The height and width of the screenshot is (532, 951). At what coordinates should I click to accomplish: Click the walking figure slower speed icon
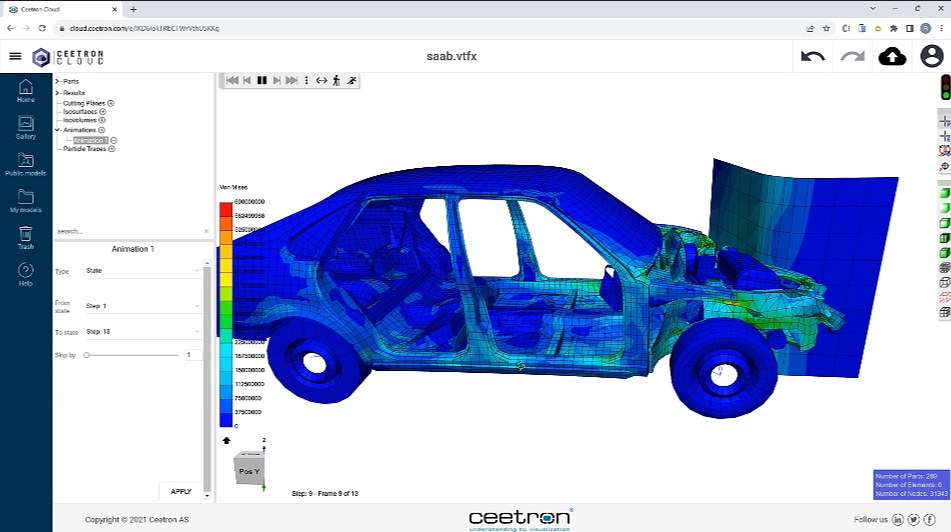(337, 80)
